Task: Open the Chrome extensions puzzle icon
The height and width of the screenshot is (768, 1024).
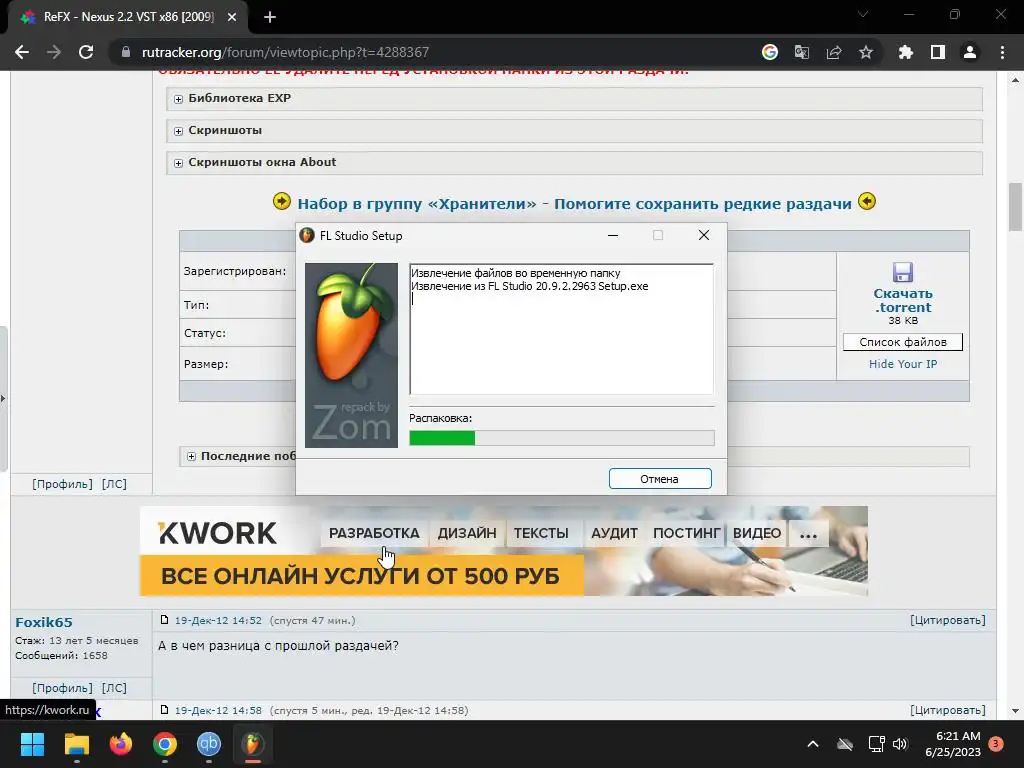Action: click(x=906, y=52)
